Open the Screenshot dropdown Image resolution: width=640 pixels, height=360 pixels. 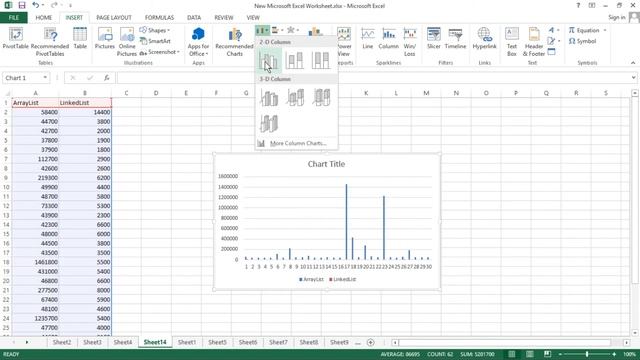(x=160, y=52)
